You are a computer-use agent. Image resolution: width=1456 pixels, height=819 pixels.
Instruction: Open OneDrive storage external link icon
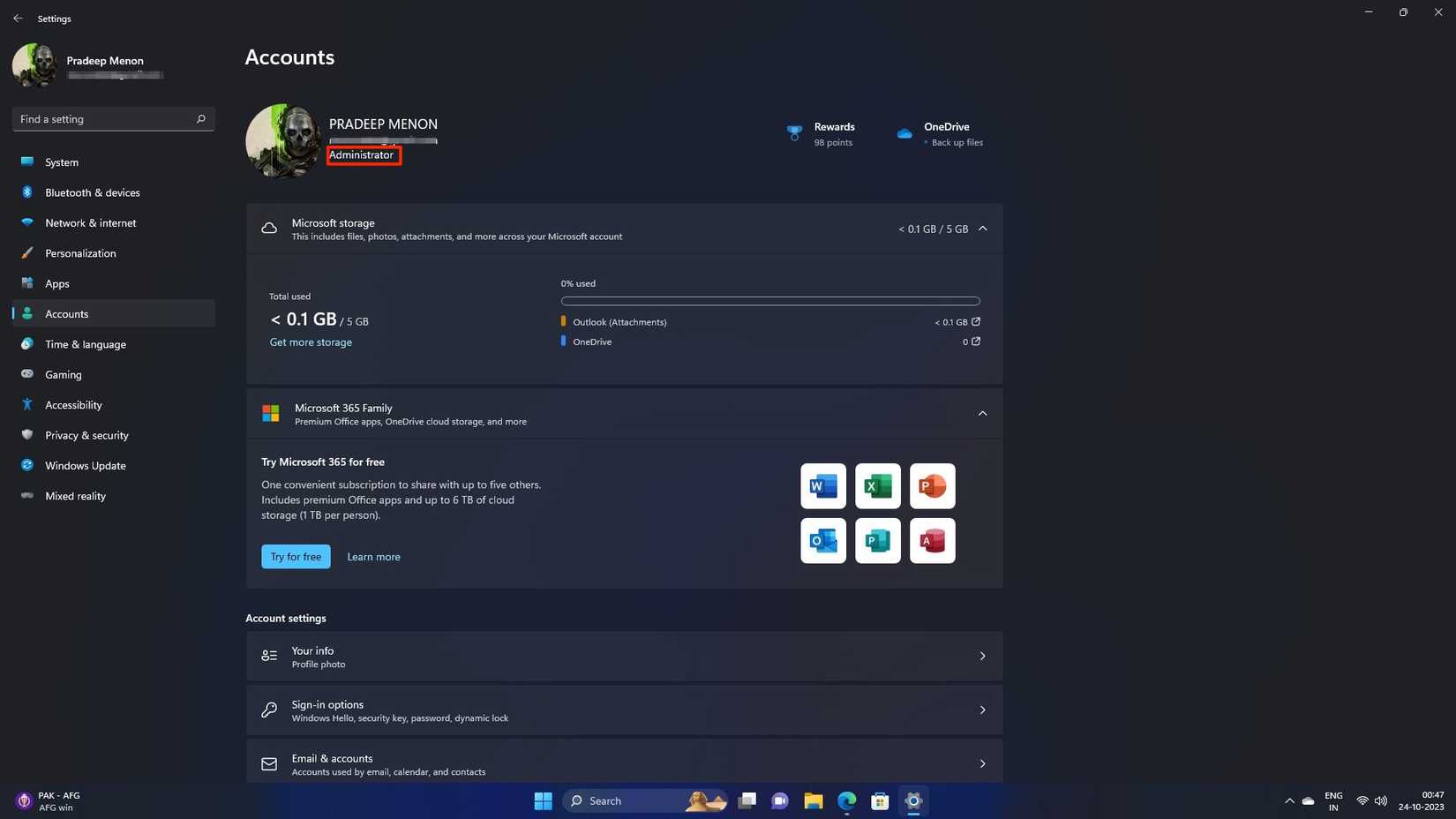click(976, 342)
